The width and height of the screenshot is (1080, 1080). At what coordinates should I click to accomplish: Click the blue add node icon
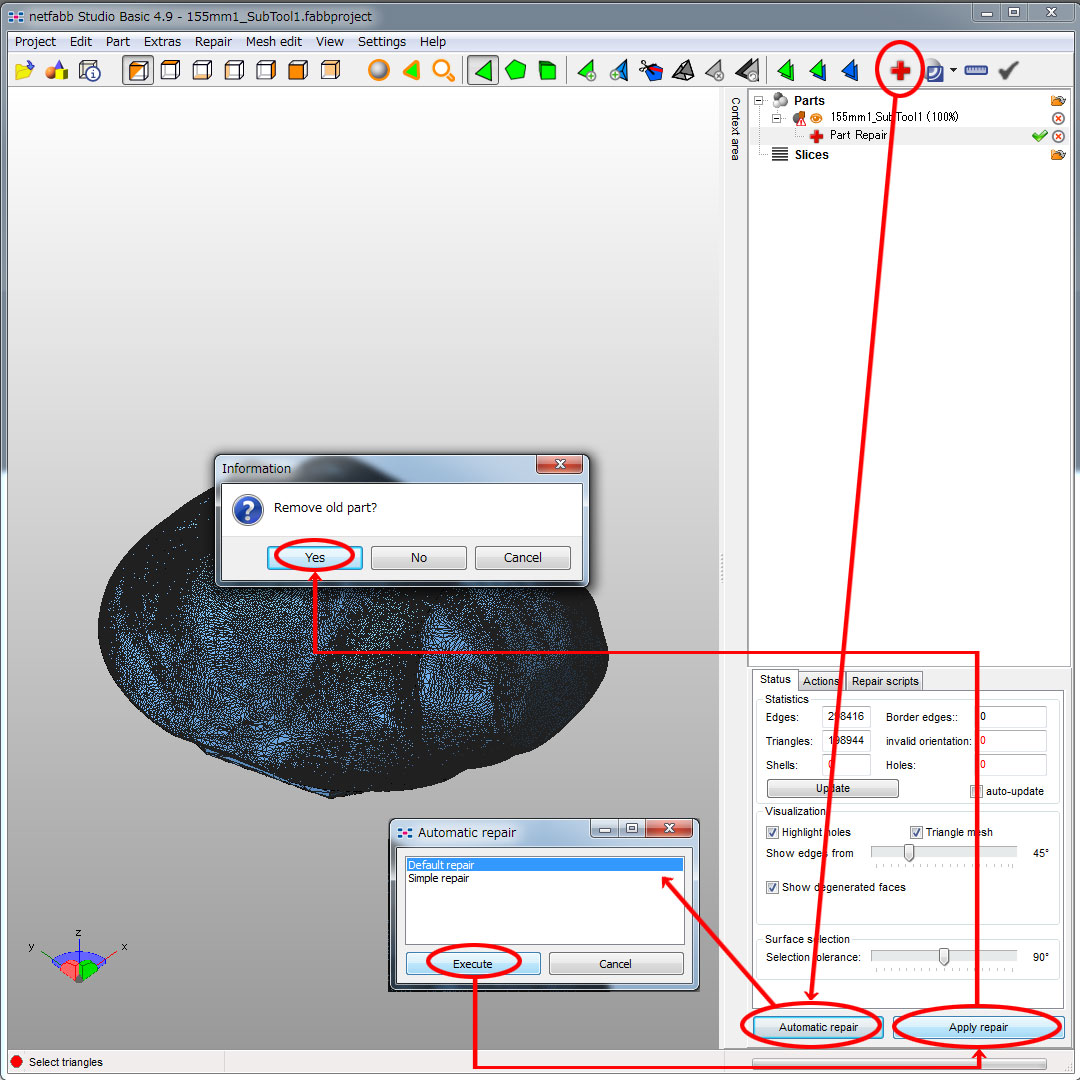click(x=619, y=70)
